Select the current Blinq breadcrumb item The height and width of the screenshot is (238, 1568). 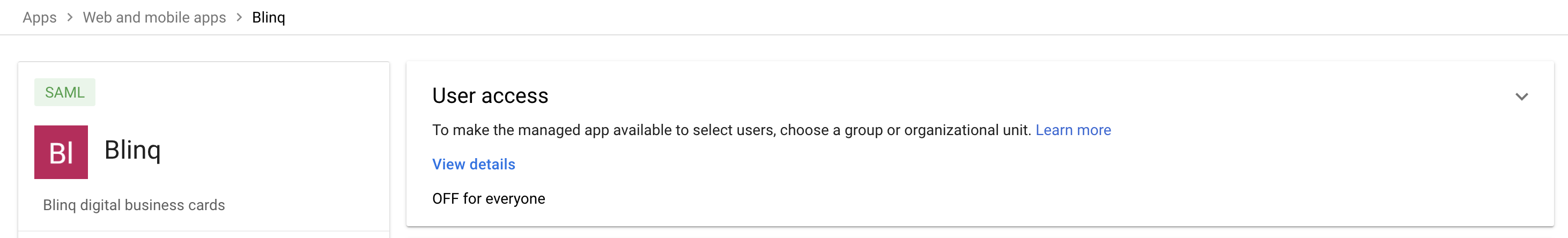pyautogui.click(x=269, y=18)
